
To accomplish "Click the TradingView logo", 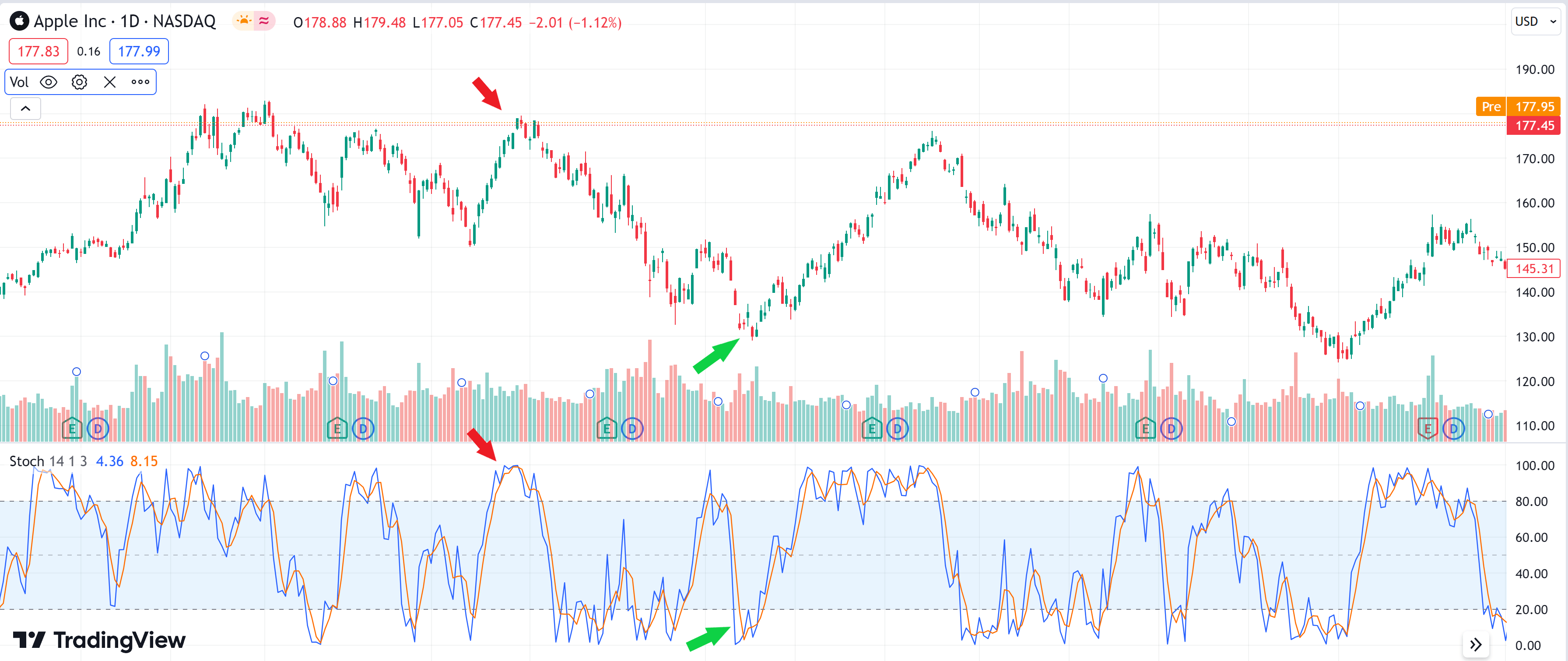I will pyautogui.click(x=99, y=640).
